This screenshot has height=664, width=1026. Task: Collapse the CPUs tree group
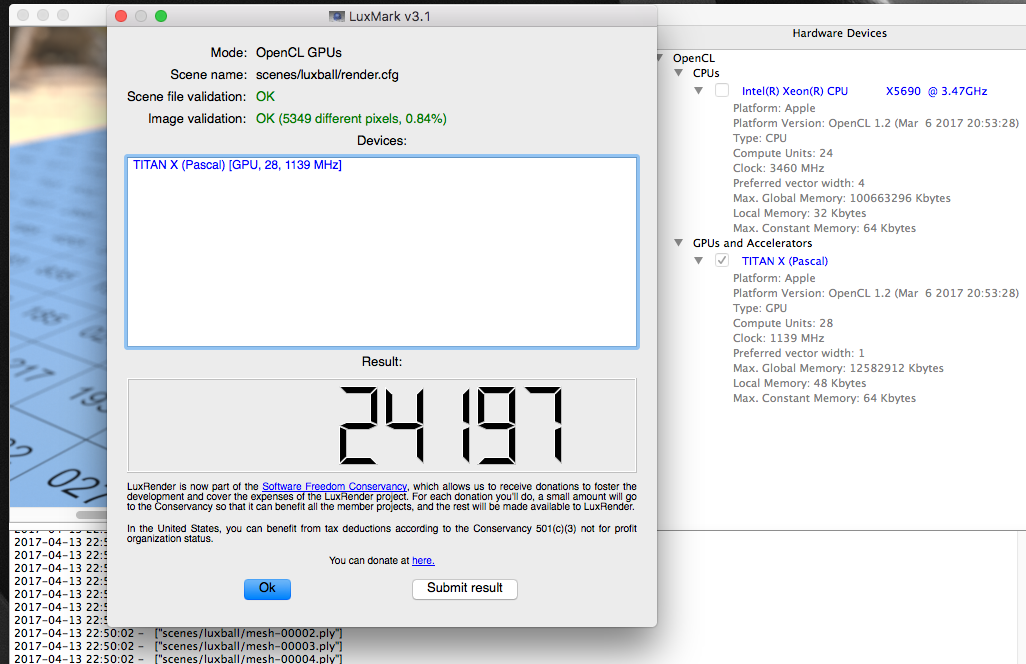[679, 73]
